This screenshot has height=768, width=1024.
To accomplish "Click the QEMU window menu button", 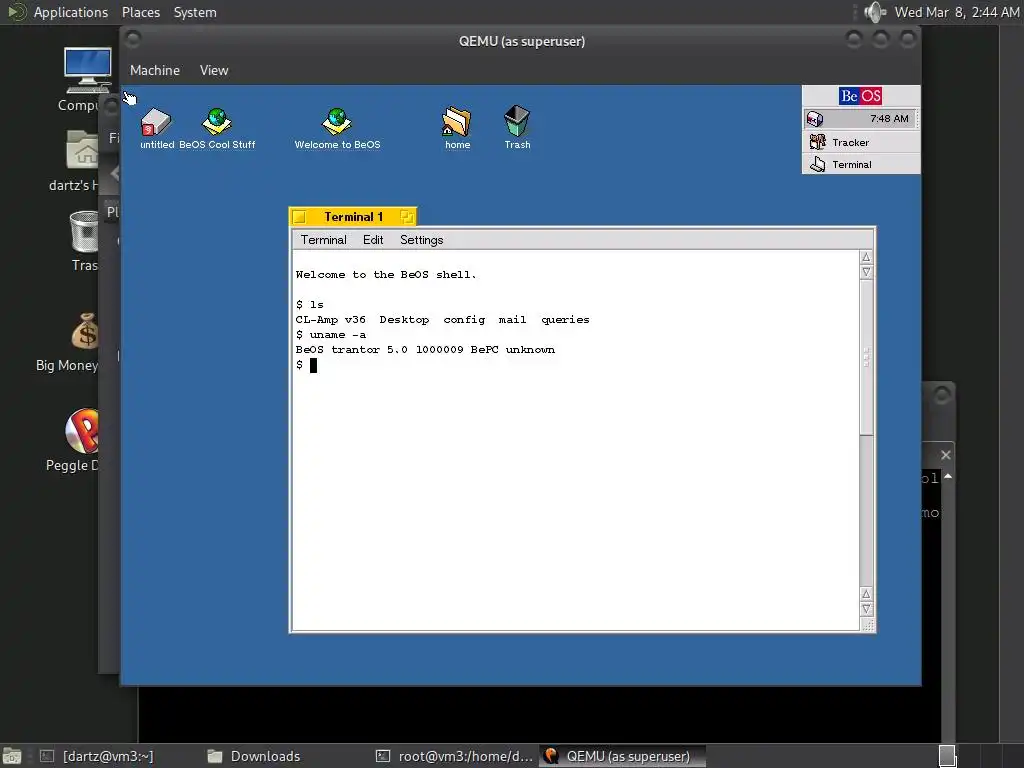I will coord(133,40).
